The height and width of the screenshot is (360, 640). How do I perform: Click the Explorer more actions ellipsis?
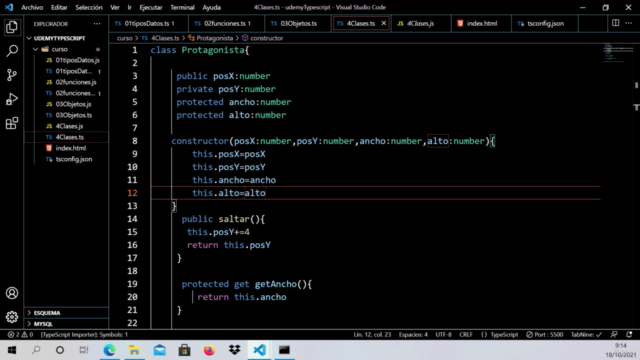tap(97, 24)
